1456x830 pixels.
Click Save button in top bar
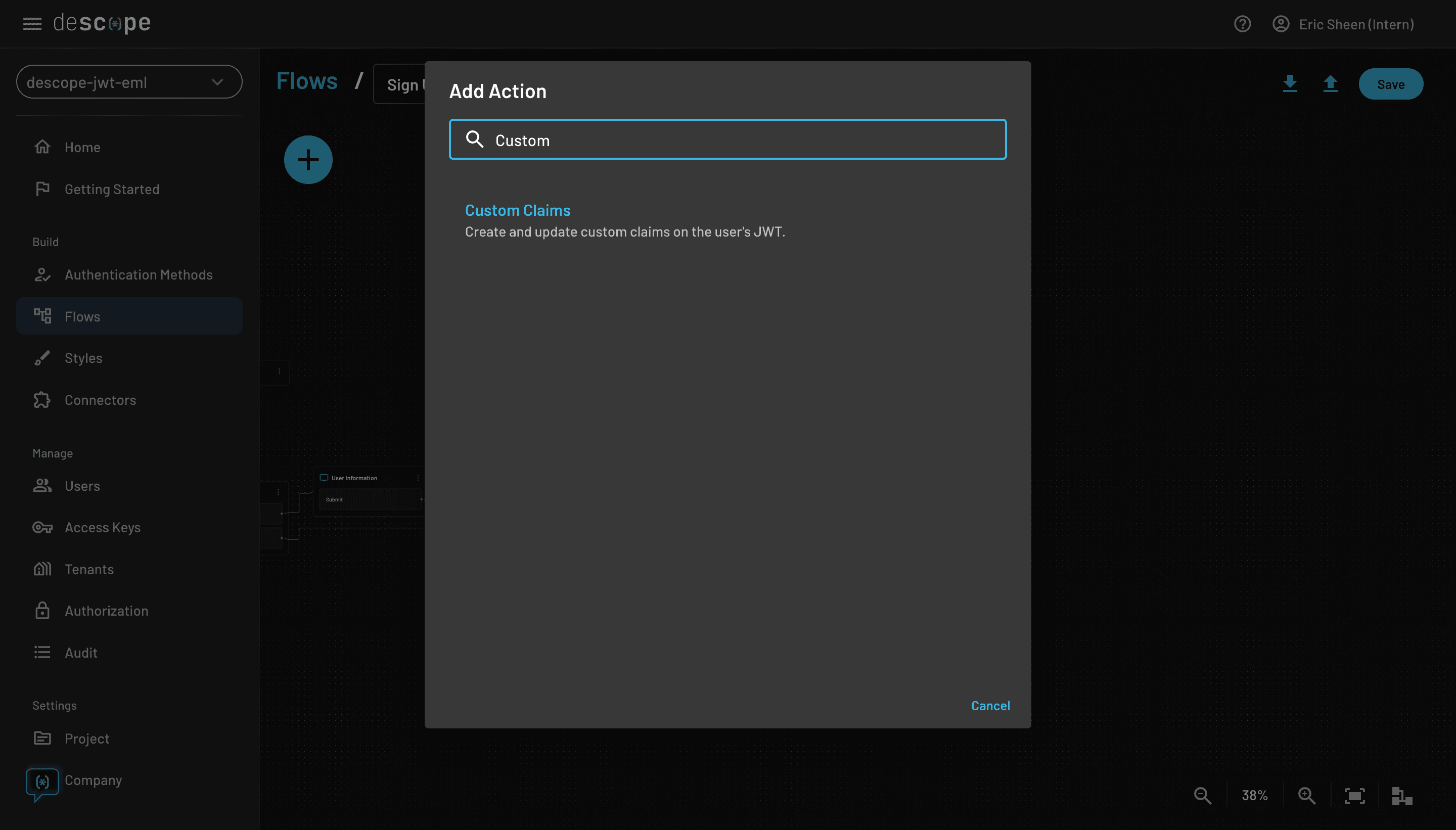[1390, 84]
